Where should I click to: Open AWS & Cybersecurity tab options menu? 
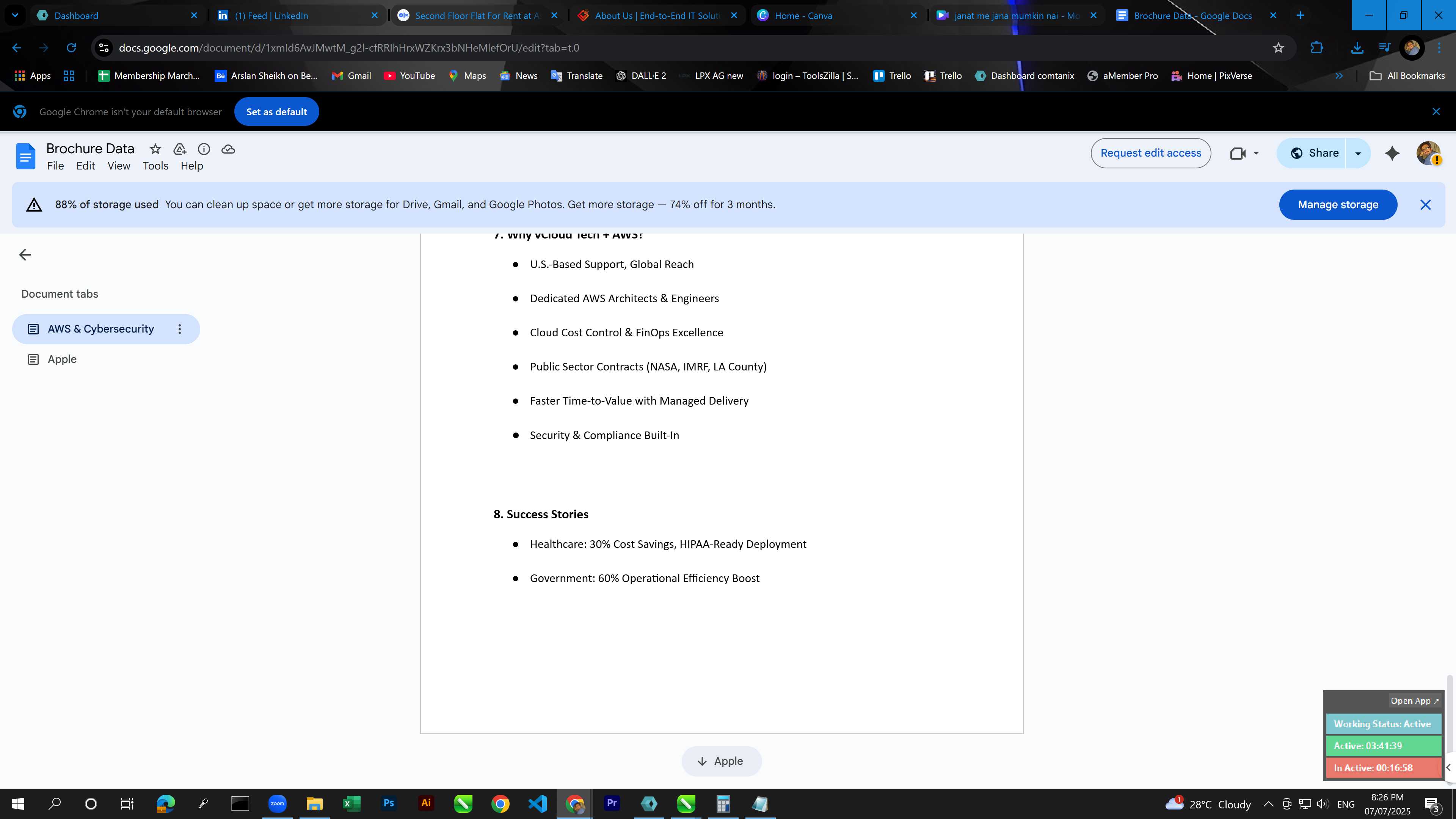180,329
